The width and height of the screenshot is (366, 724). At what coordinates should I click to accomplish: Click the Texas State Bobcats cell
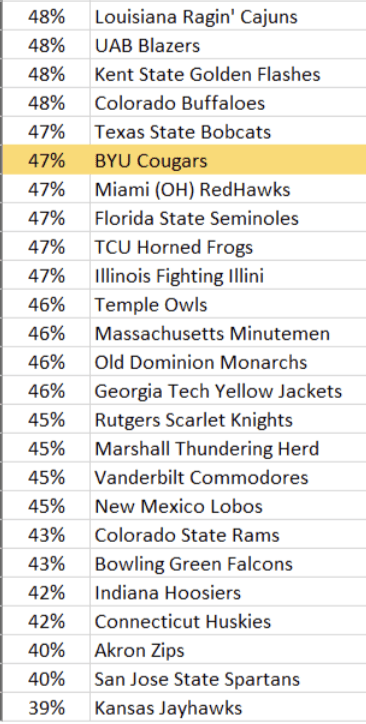(228, 132)
